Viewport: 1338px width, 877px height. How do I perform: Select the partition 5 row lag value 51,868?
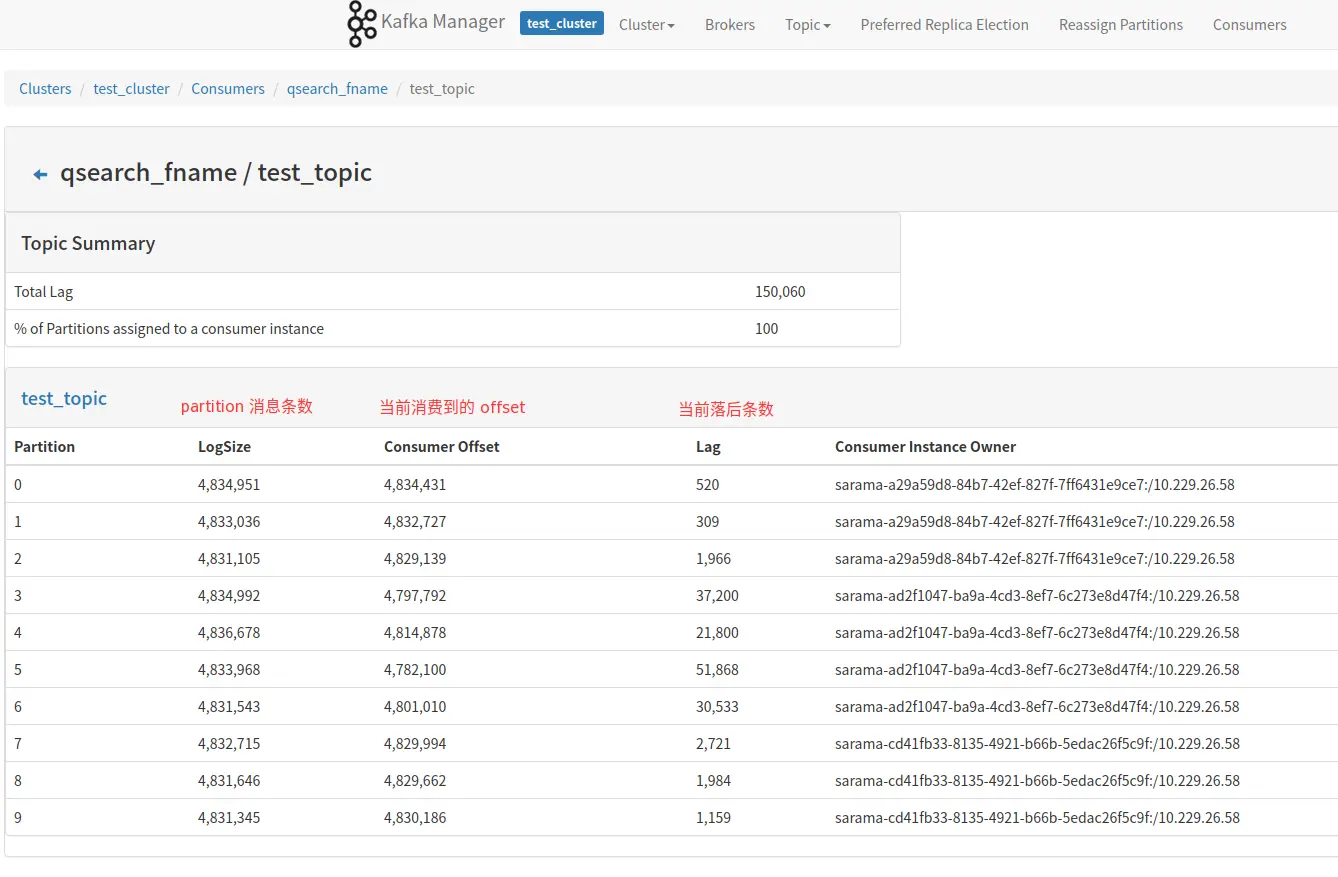coord(717,670)
